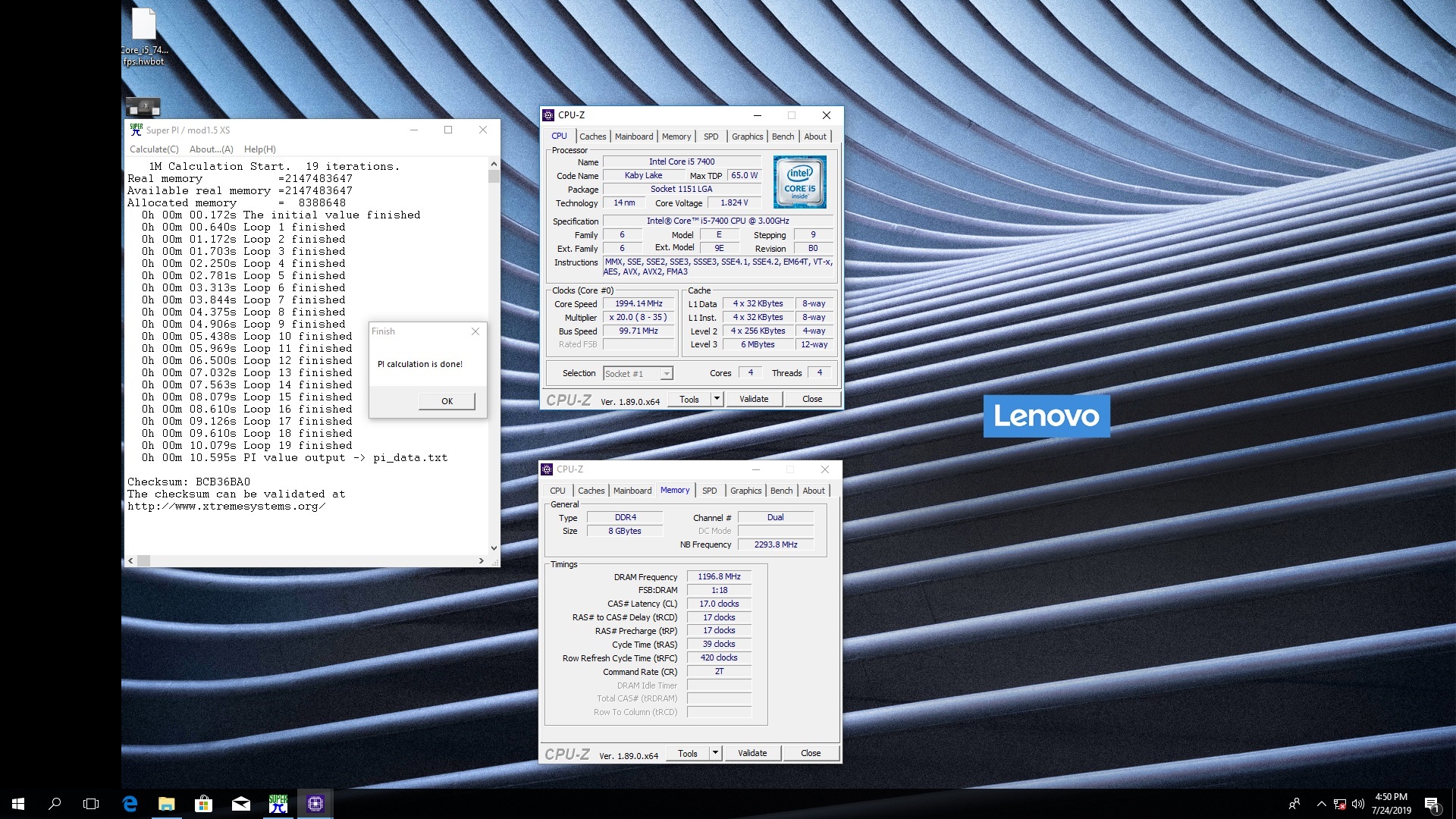The height and width of the screenshot is (819, 1456).
Task: Click the Core Speed 1994.14 MHz field
Action: pyautogui.click(x=639, y=303)
